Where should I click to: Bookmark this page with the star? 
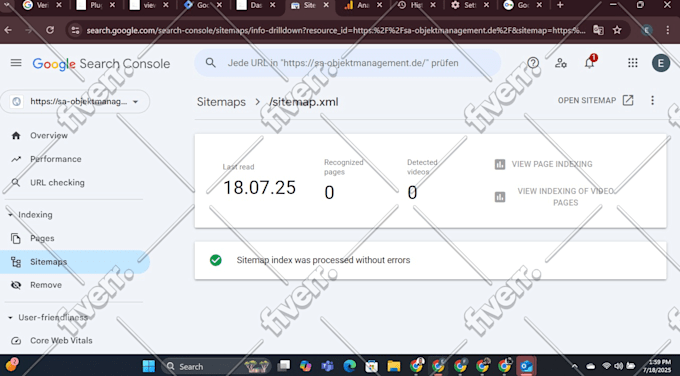tap(617, 30)
